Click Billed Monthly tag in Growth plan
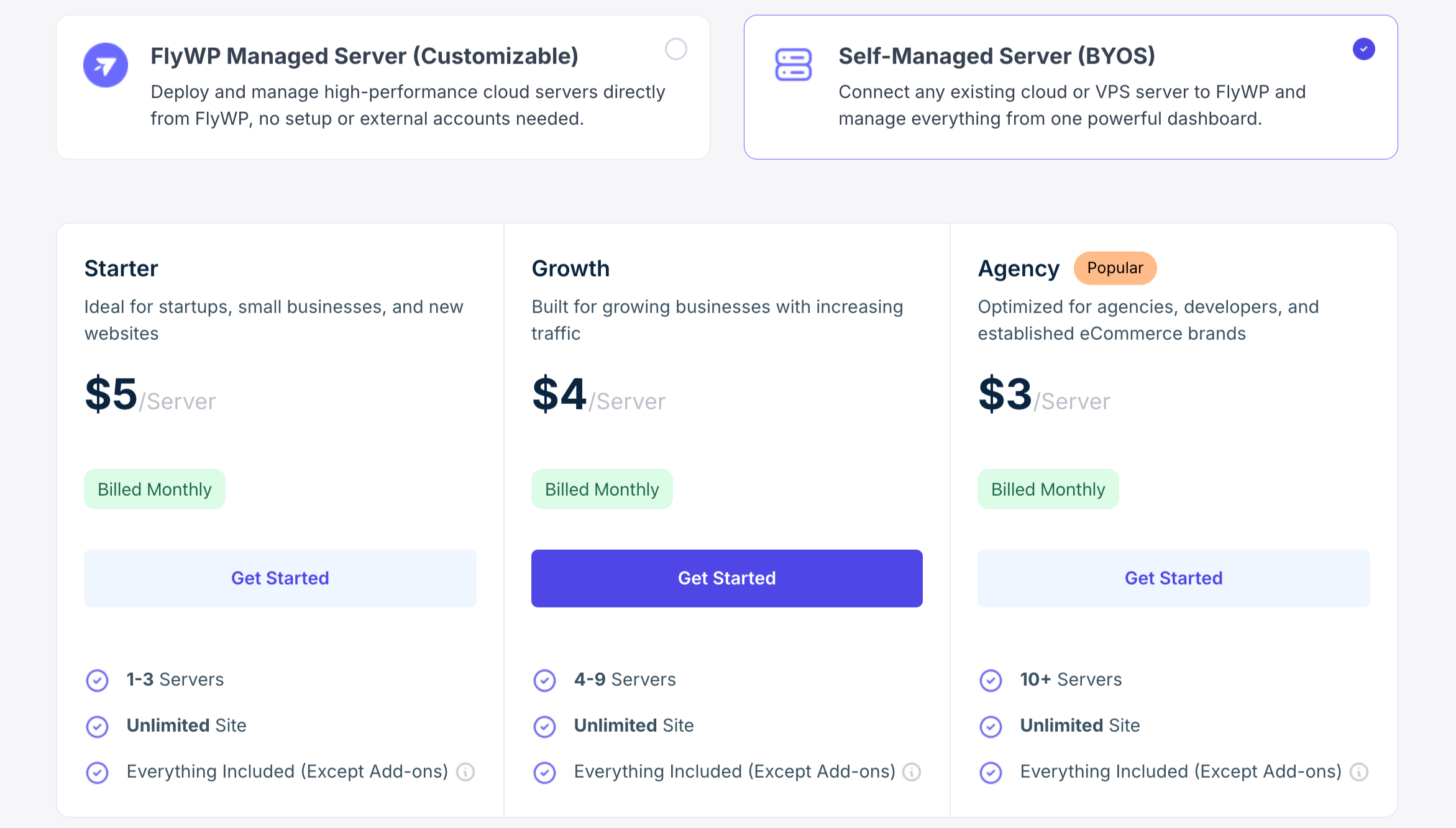This screenshot has width=1456, height=828. coord(602,489)
